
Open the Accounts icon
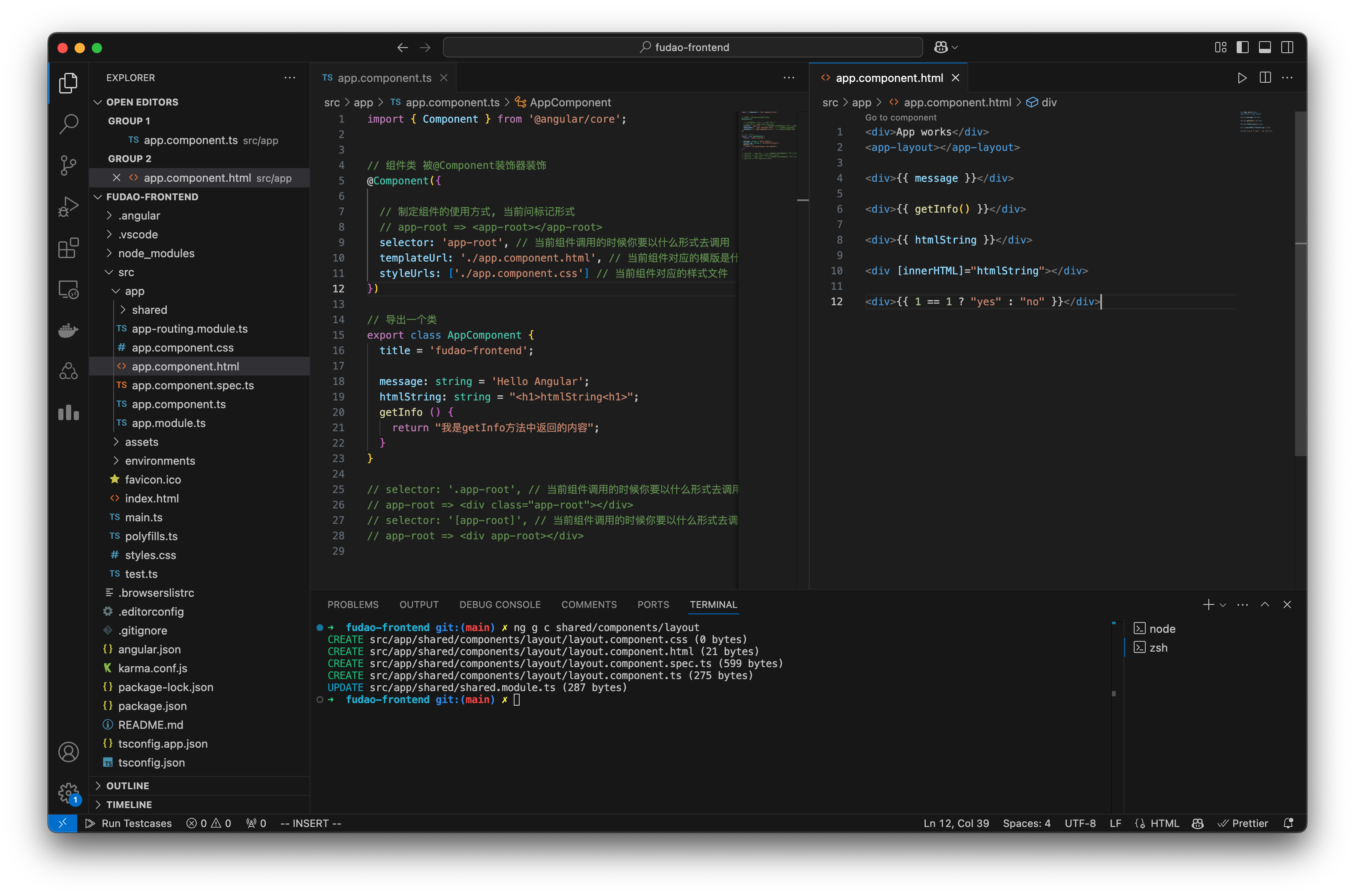[x=69, y=752]
